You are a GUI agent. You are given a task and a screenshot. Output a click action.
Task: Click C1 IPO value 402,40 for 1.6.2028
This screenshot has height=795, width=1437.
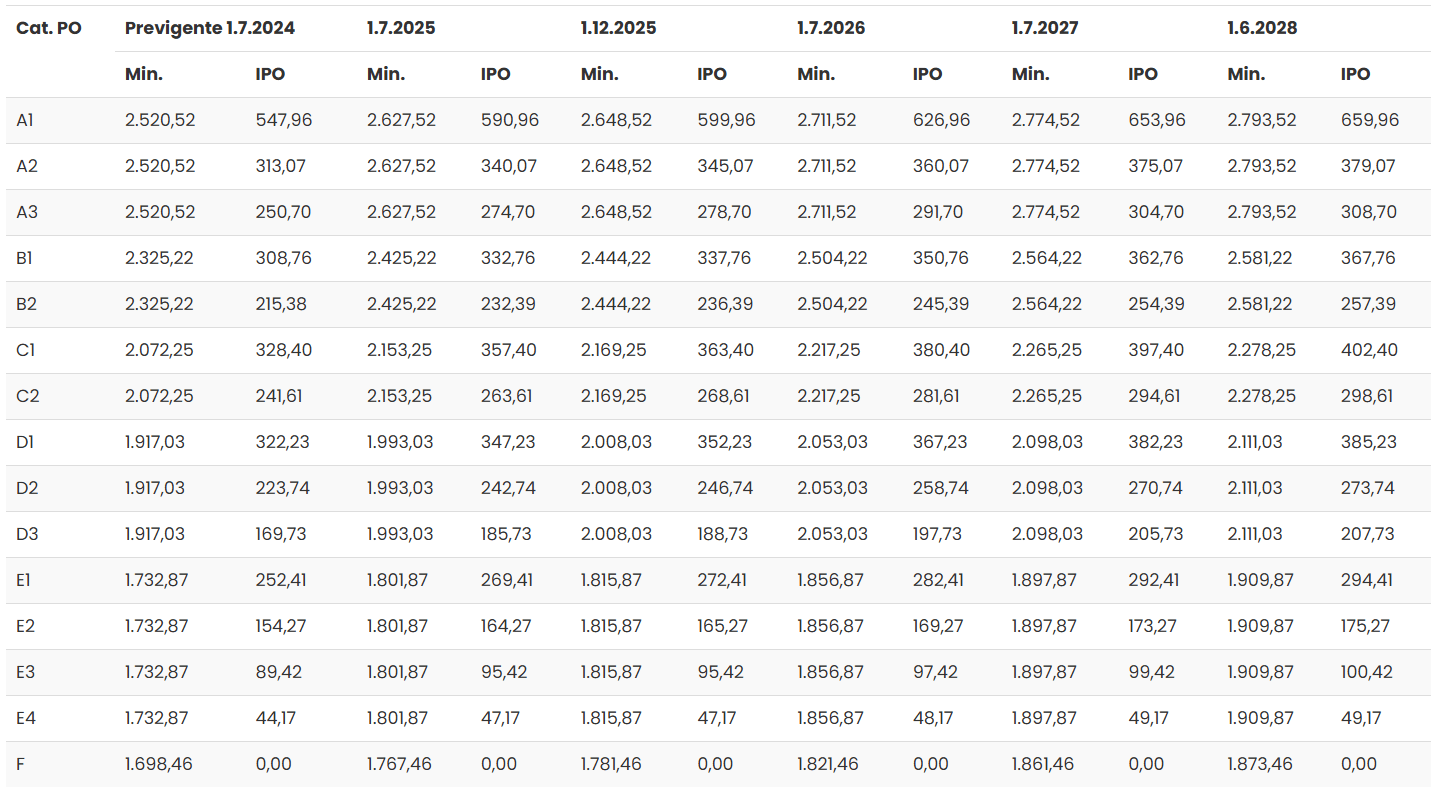(1370, 350)
